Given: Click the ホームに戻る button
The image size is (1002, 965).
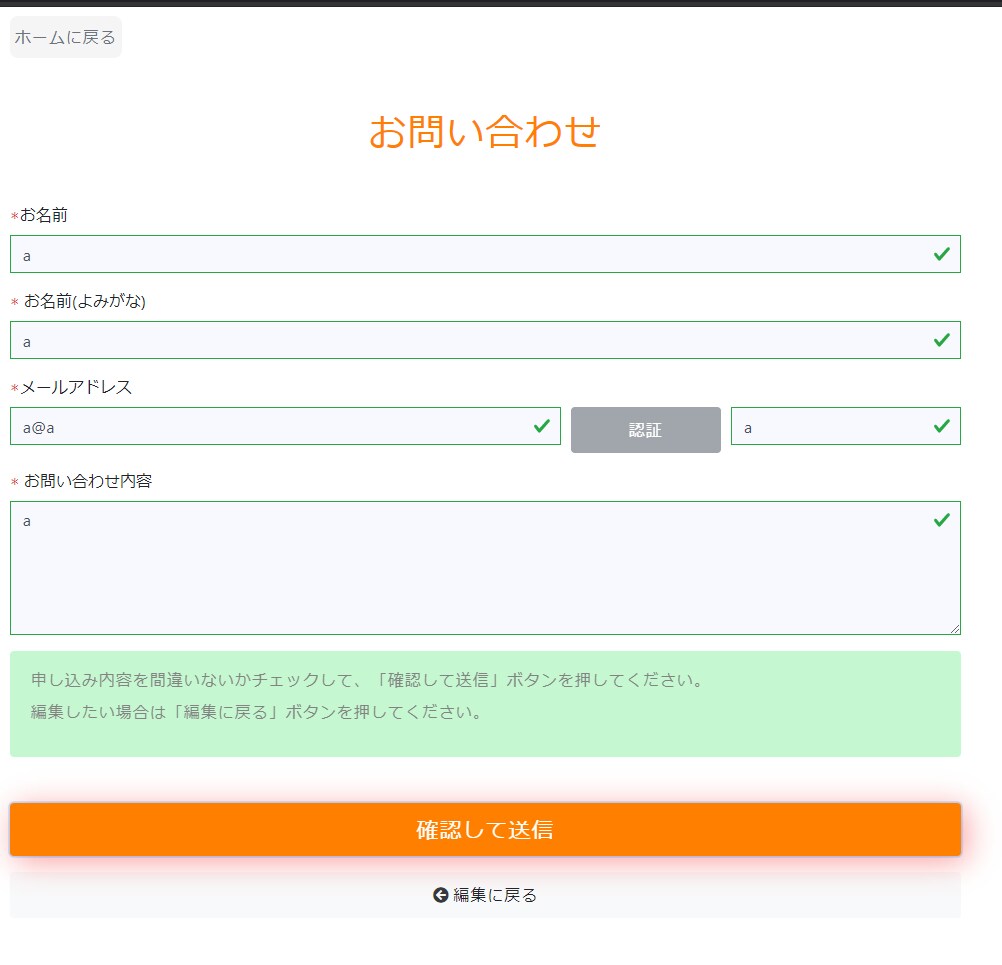Looking at the screenshot, I should point(66,37).
